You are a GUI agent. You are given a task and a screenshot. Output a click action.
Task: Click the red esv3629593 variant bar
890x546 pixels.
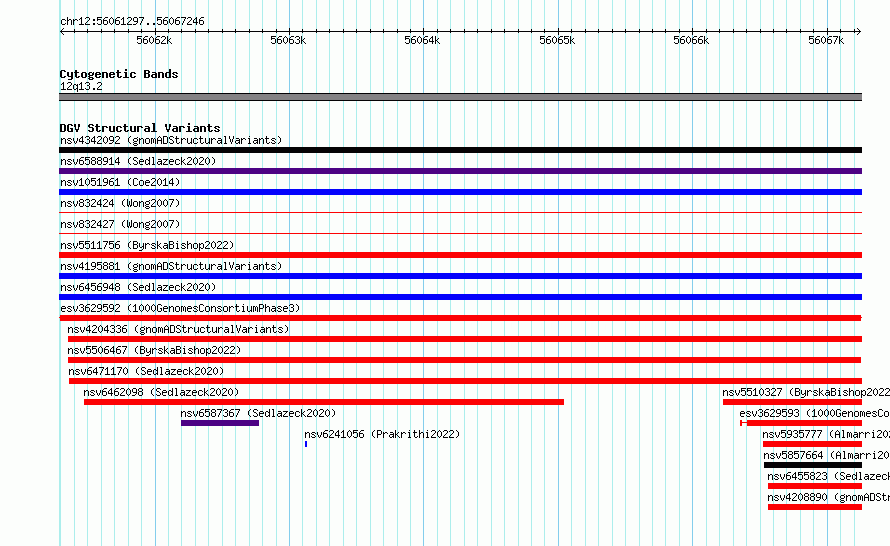pyautogui.click(x=801, y=423)
